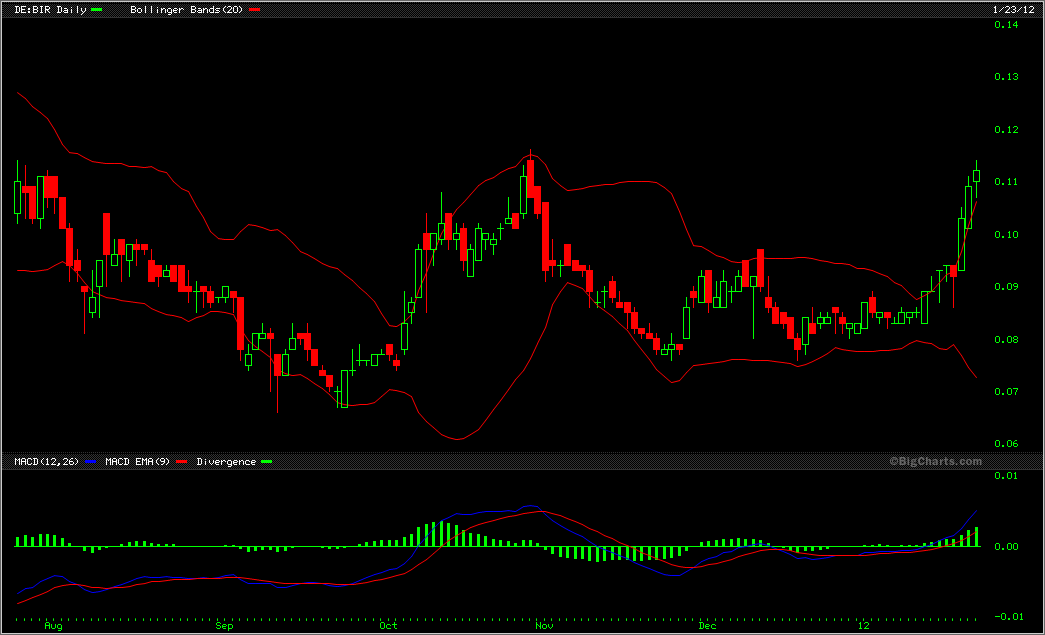Viewport: 1045px width, 635px height.
Task: Click the 0.12 price axis label
Action: coord(1006,129)
